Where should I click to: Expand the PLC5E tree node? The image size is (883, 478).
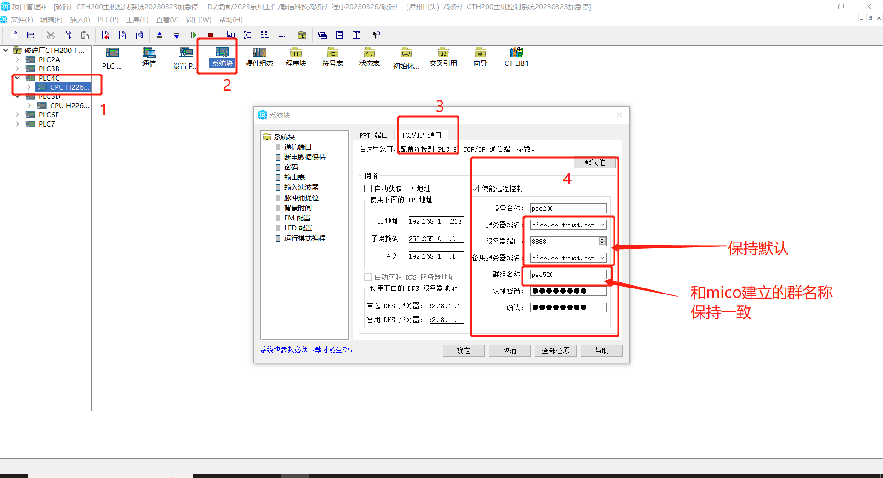click(x=17, y=115)
